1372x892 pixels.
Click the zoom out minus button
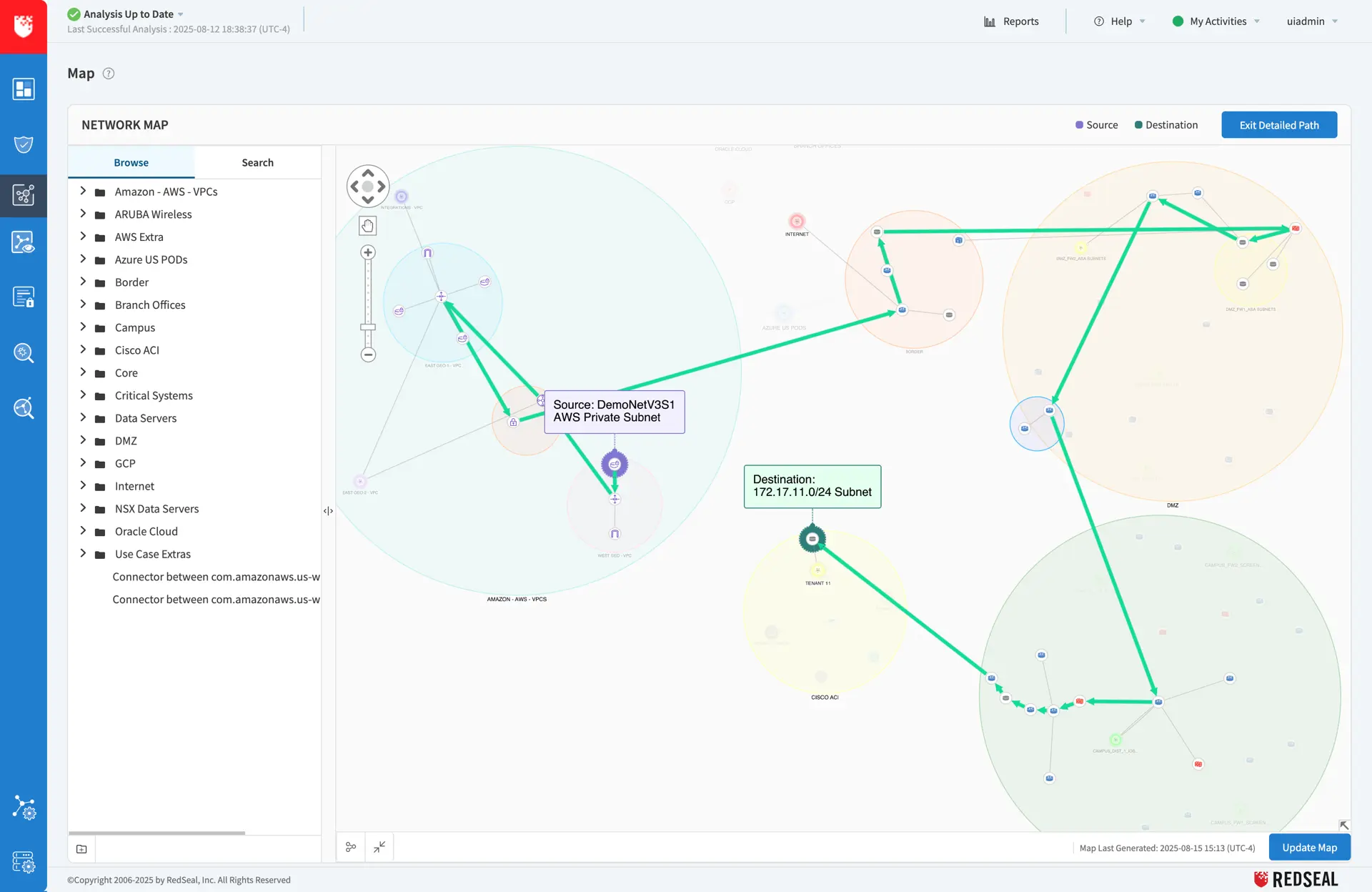368,355
